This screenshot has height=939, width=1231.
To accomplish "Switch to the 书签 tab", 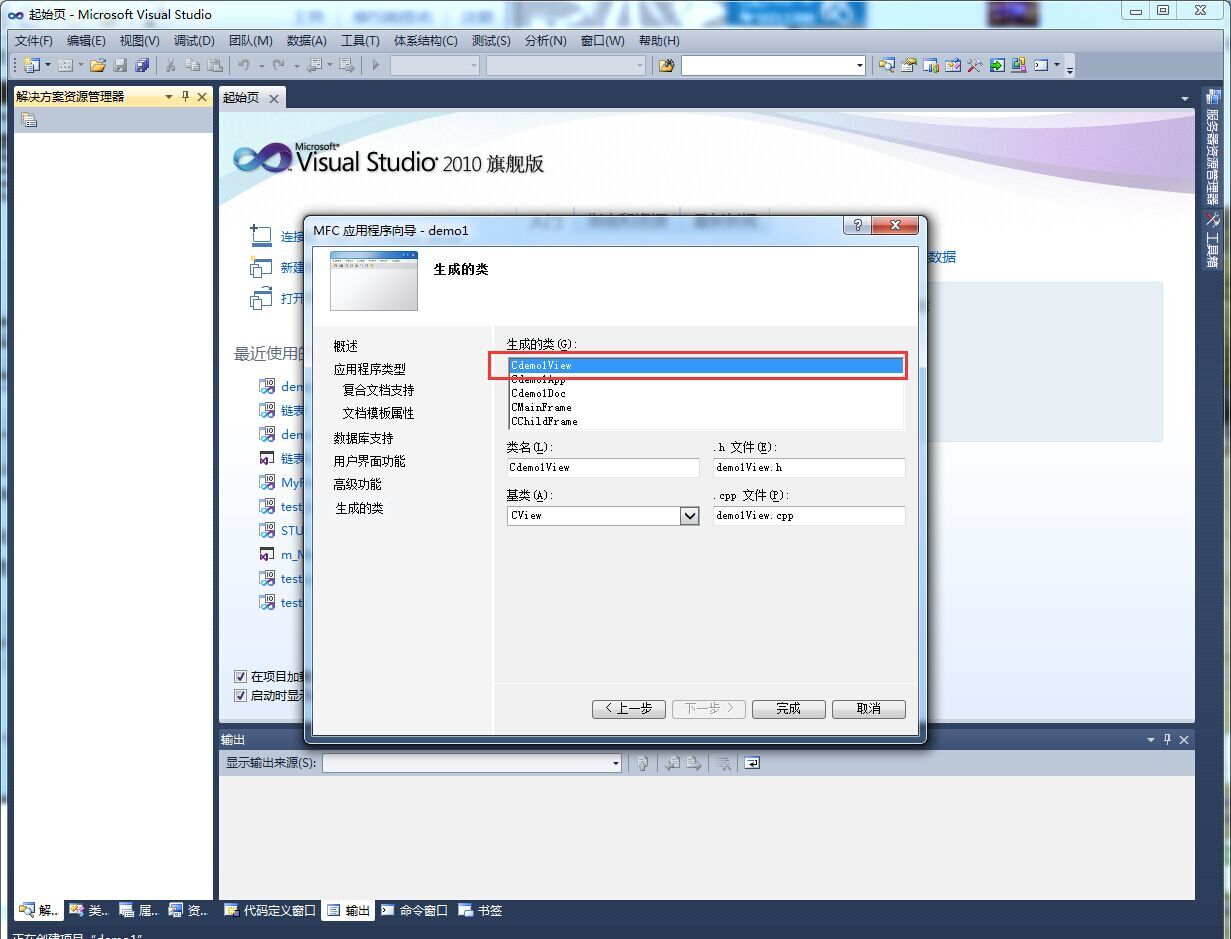I will coord(480,910).
